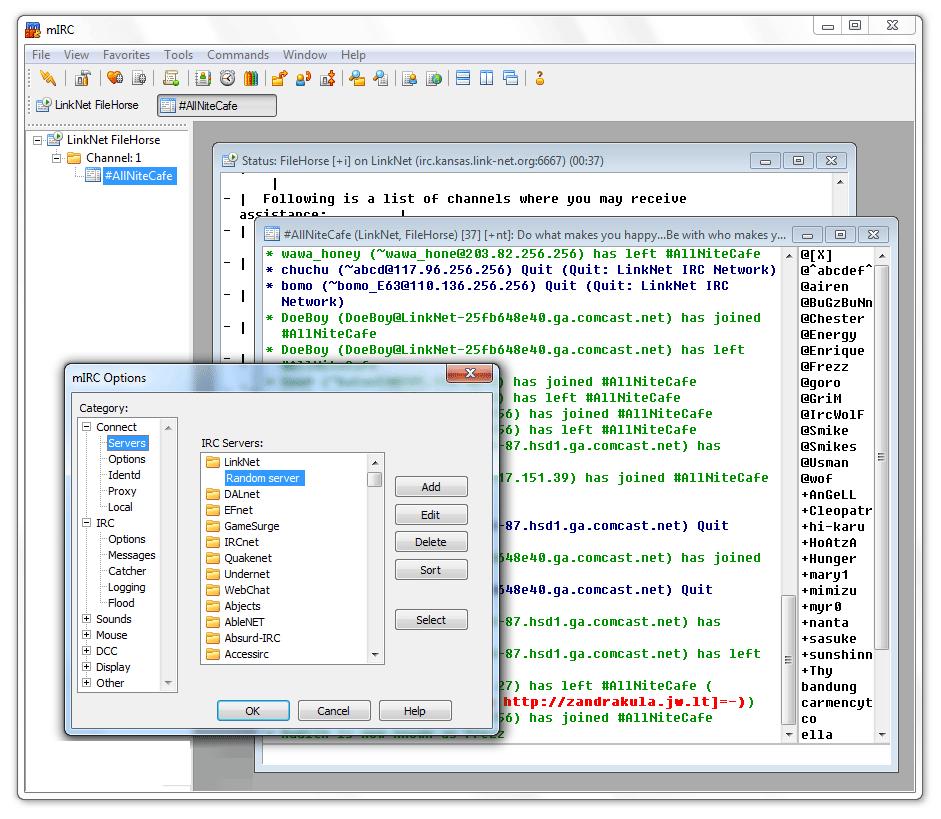Click the Select button
This screenshot has height=819, width=941.
431,620
